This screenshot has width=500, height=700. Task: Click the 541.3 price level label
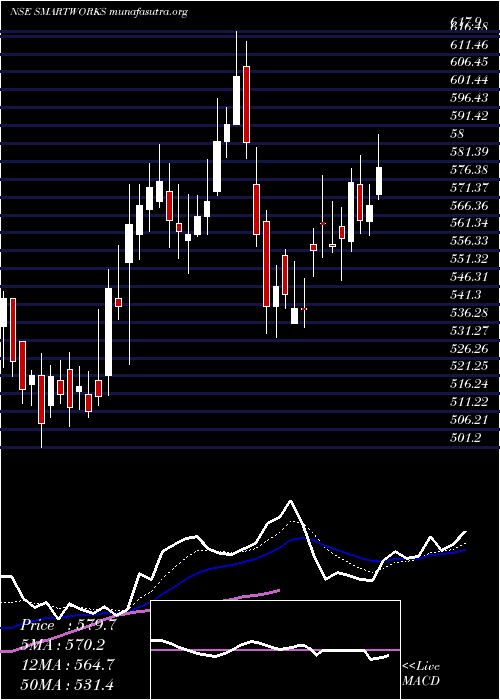pyautogui.click(x=466, y=294)
